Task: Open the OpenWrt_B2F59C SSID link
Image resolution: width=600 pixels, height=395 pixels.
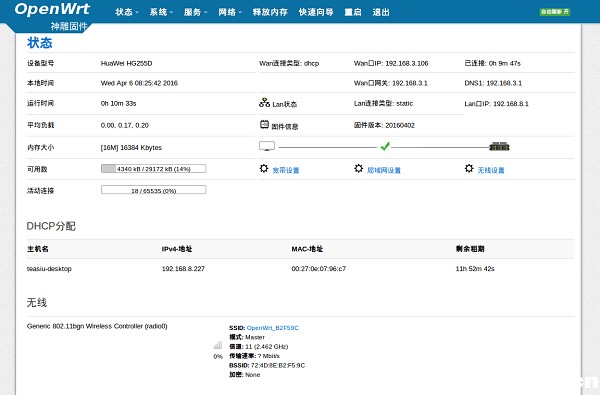Action: click(x=272, y=328)
